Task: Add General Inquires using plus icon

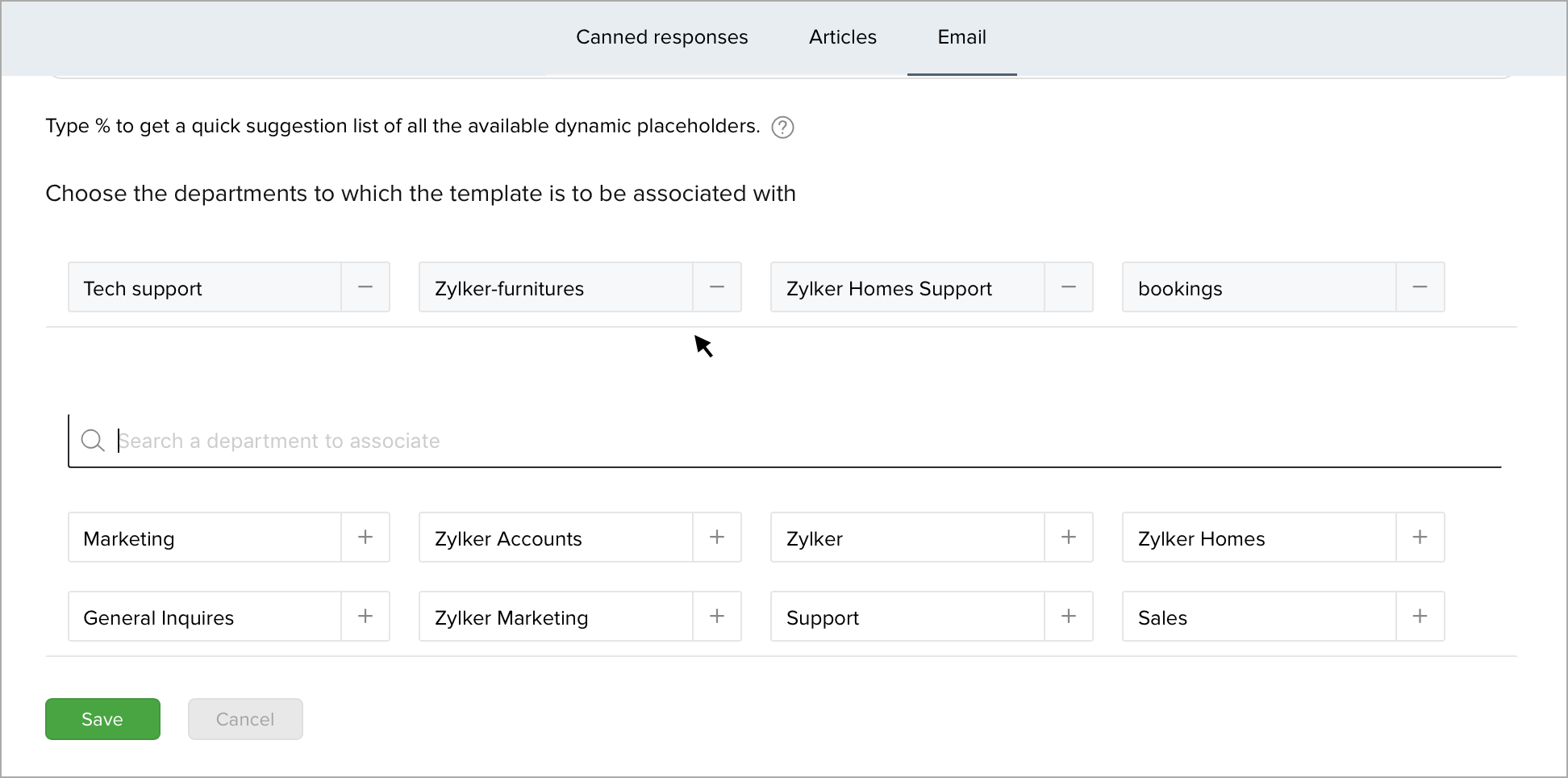Action: pyautogui.click(x=365, y=617)
